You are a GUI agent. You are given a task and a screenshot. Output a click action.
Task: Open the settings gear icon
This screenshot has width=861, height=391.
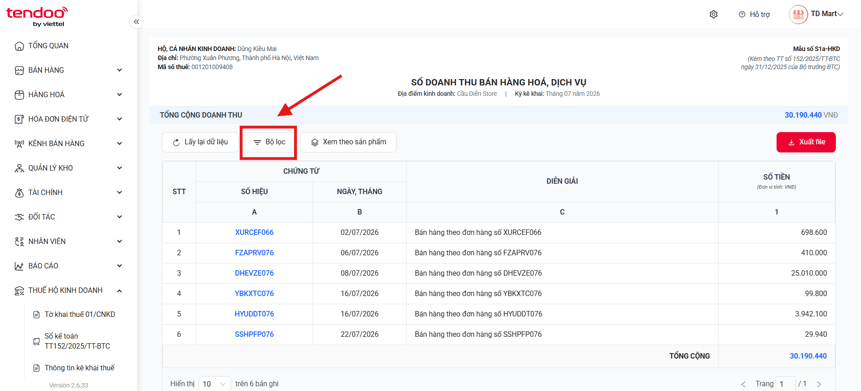tap(714, 14)
